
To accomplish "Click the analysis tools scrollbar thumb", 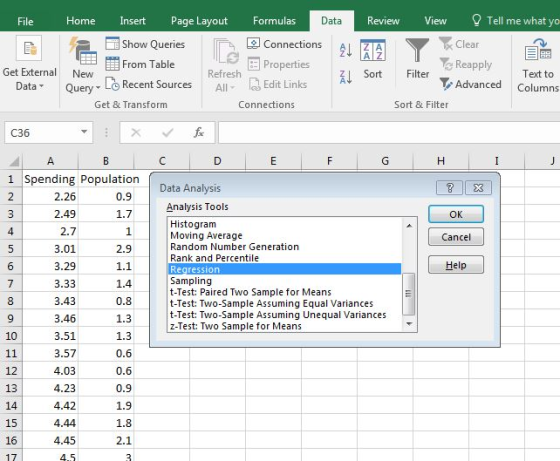I will point(409,294).
